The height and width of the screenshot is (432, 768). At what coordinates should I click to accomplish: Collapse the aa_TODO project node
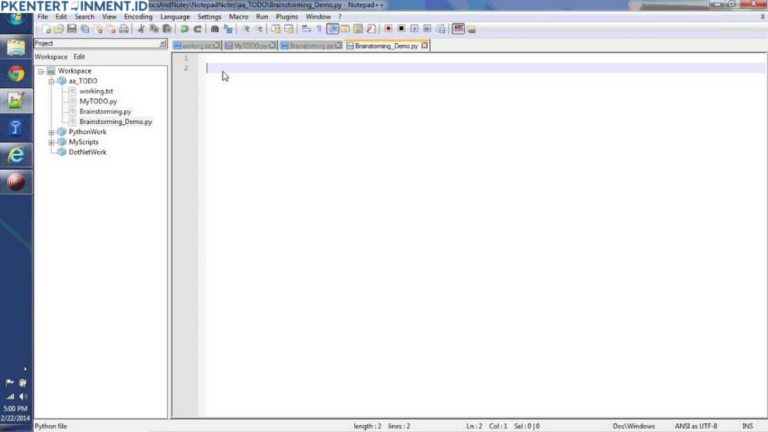[51, 82]
